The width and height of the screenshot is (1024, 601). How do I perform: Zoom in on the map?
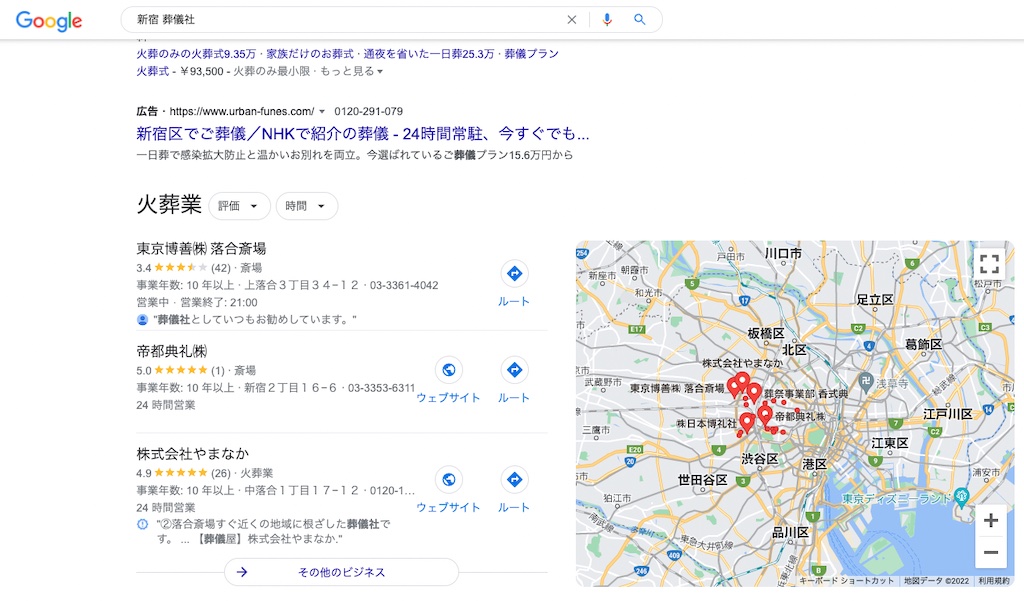pyautogui.click(x=990, y=521)
